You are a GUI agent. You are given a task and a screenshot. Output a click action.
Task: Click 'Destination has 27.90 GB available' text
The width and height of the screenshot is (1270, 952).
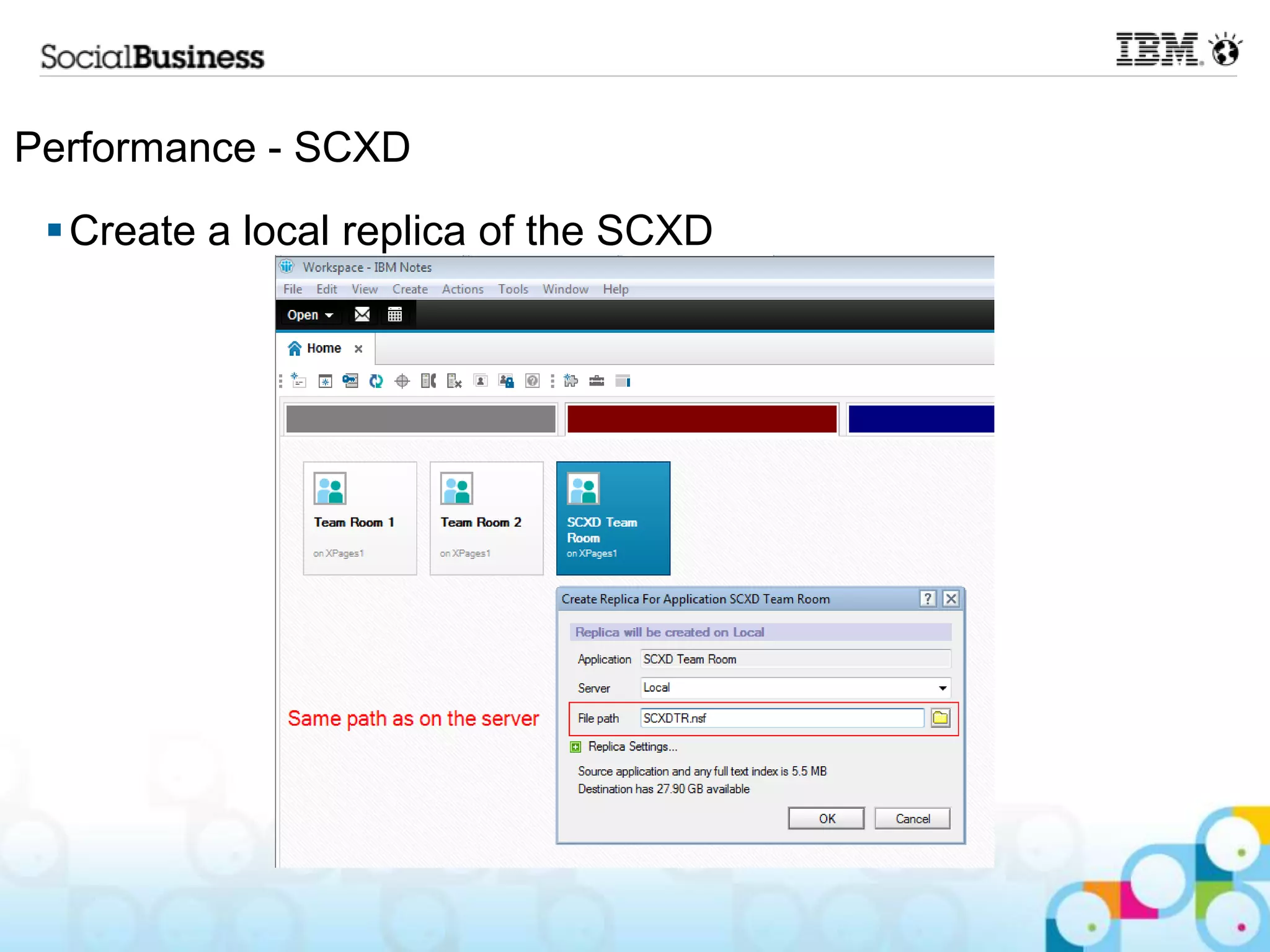664,789
